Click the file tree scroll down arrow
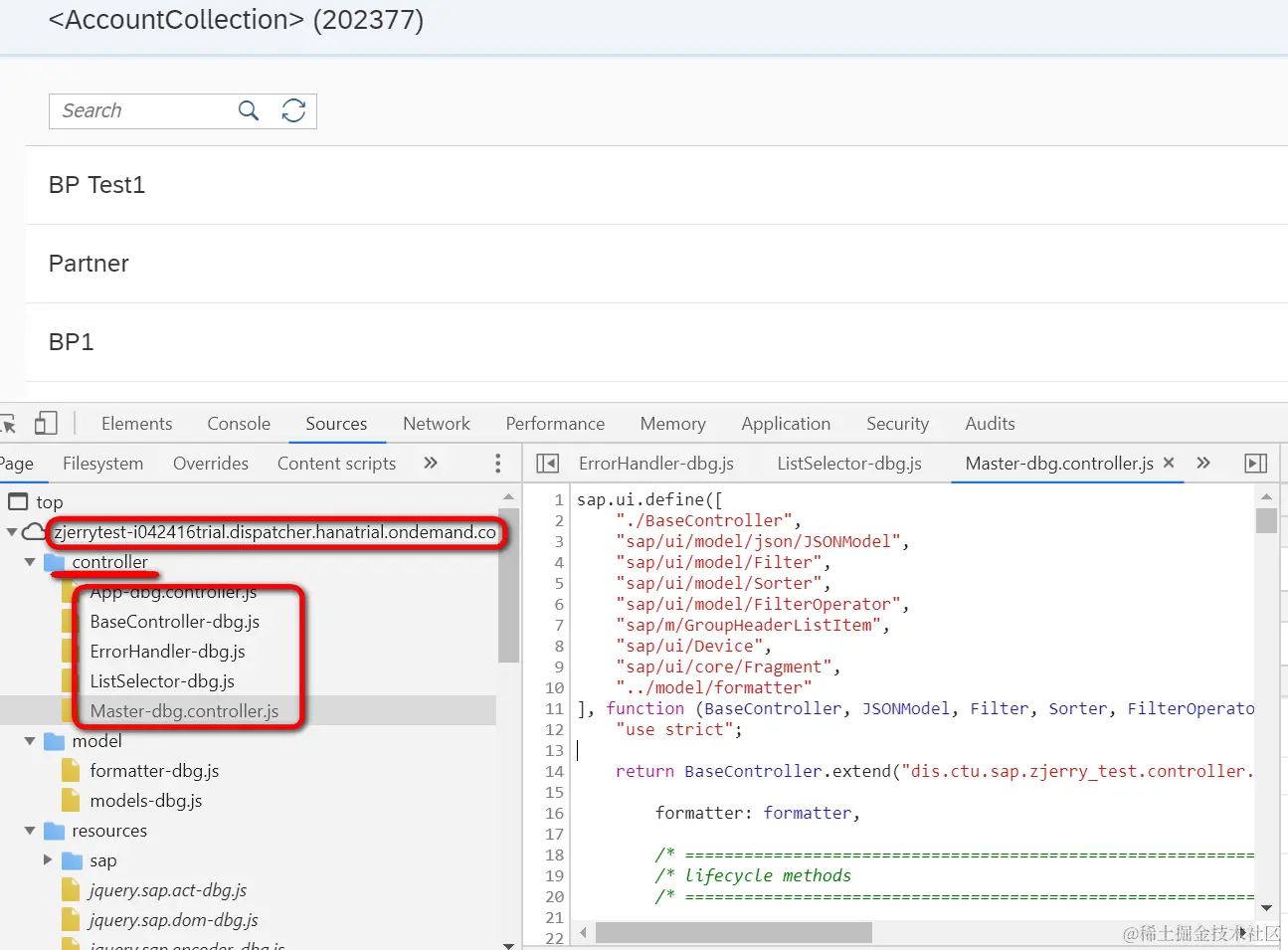This screenshot has width=1288, height=950. click(508, 944)
